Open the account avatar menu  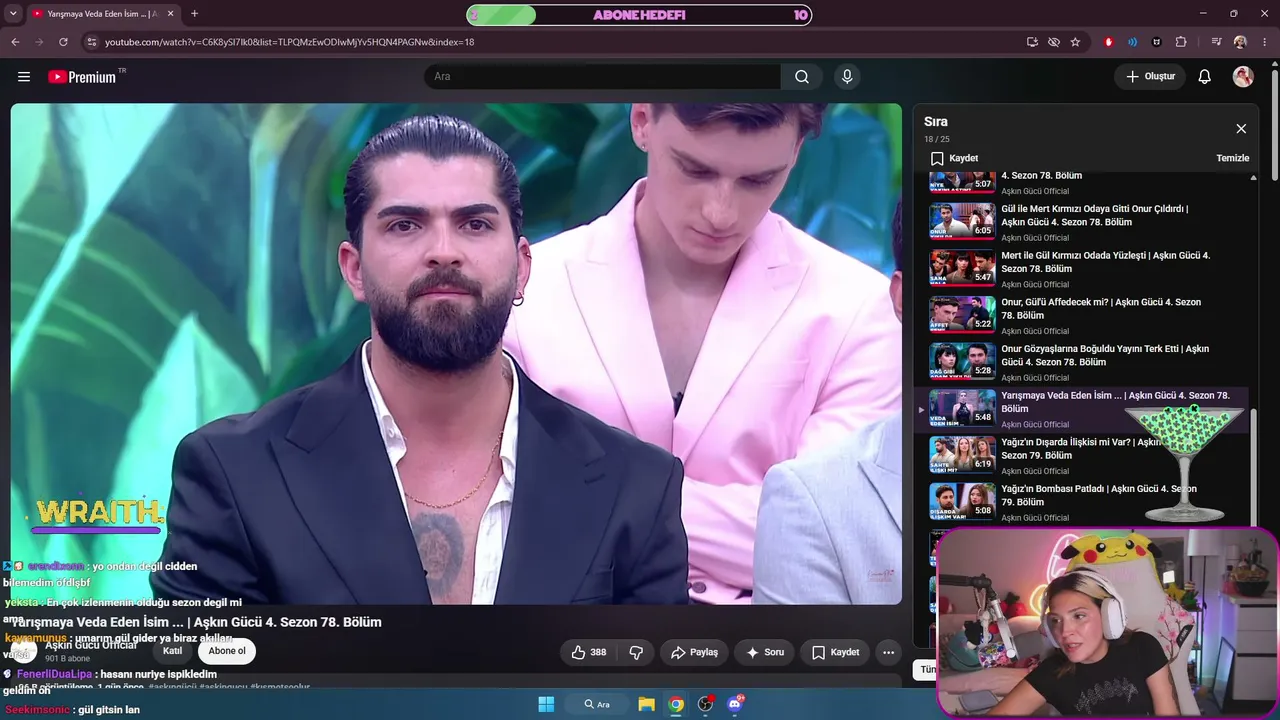coord(1243,77)
